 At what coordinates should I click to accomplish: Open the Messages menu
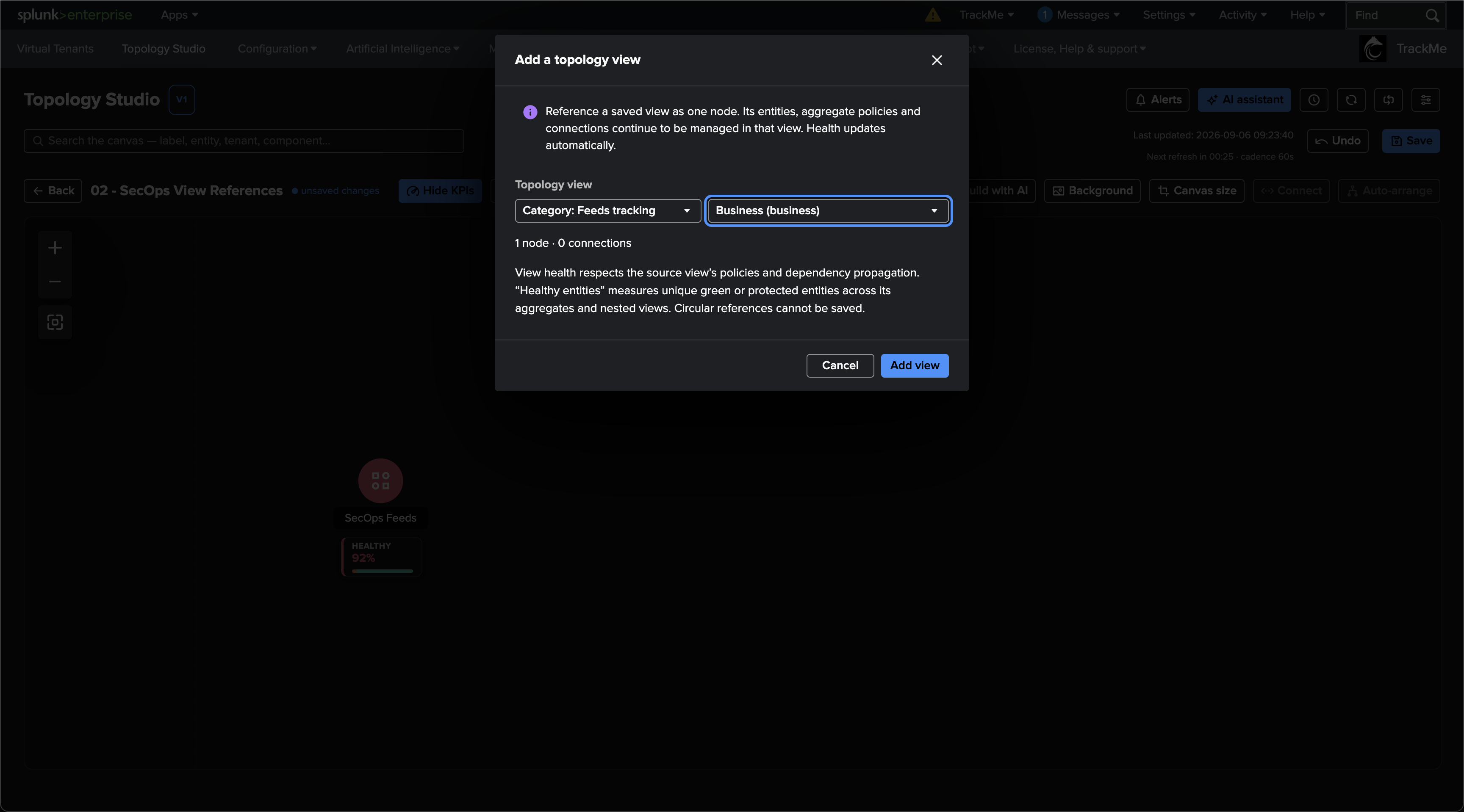1078,15
